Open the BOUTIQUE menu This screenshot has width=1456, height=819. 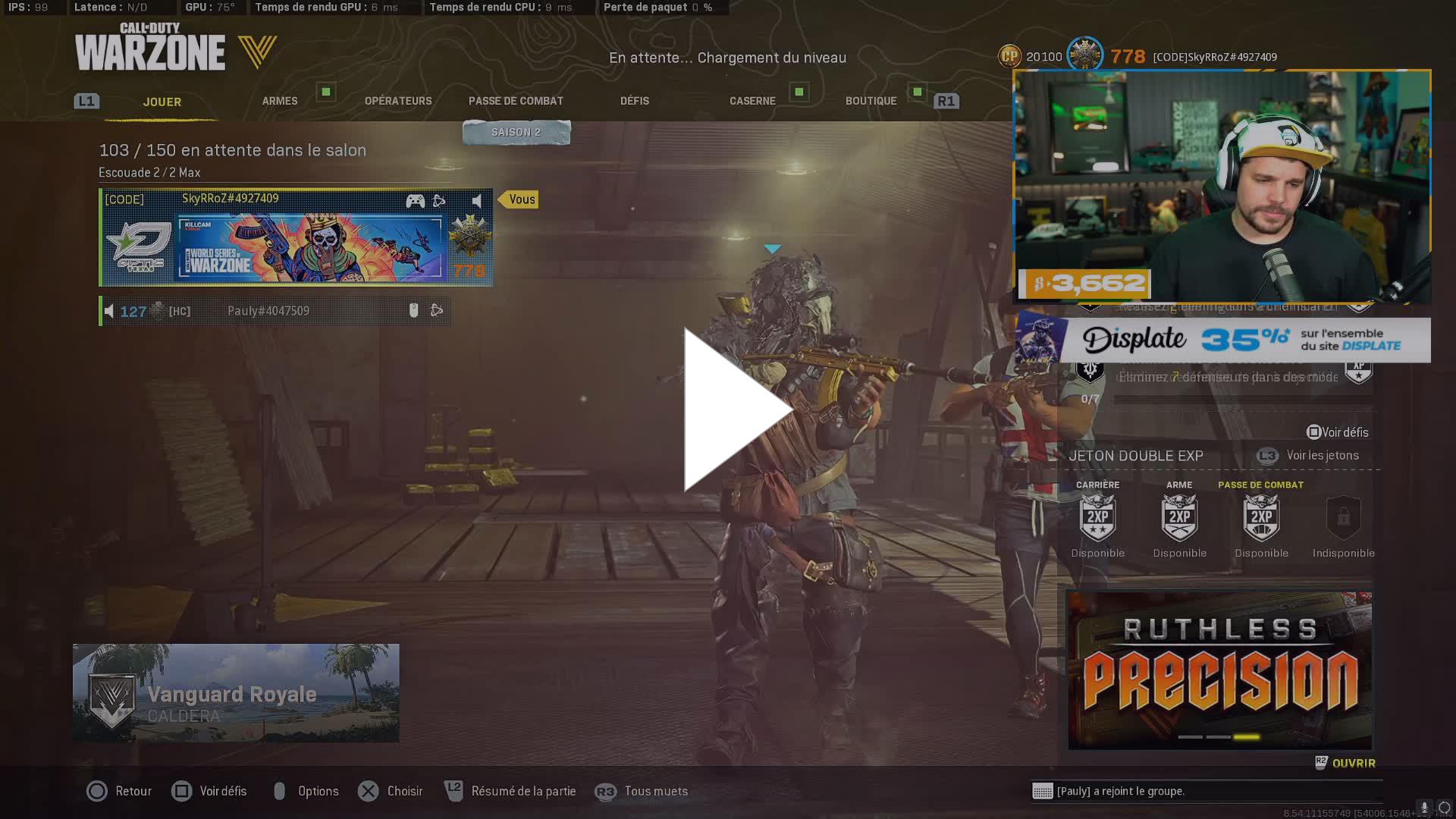tap(871, 100)
